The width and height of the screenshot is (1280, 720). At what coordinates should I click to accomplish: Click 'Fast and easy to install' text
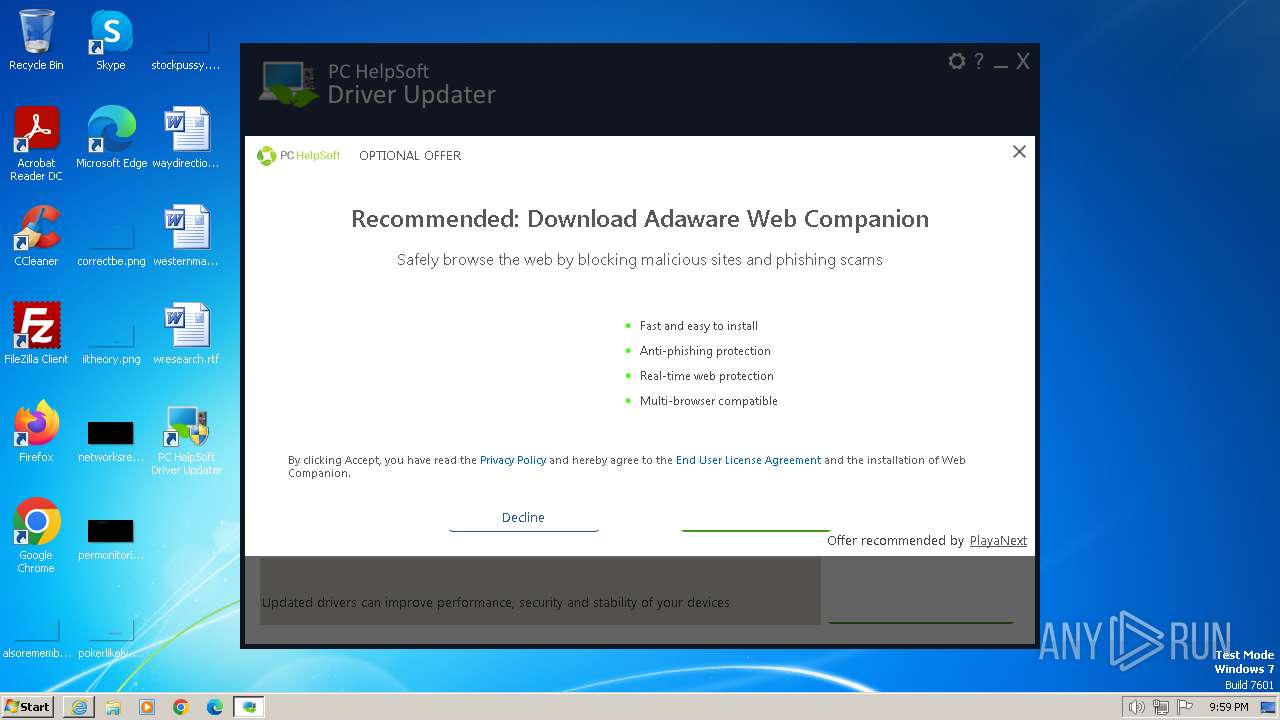tap(699, 326)
